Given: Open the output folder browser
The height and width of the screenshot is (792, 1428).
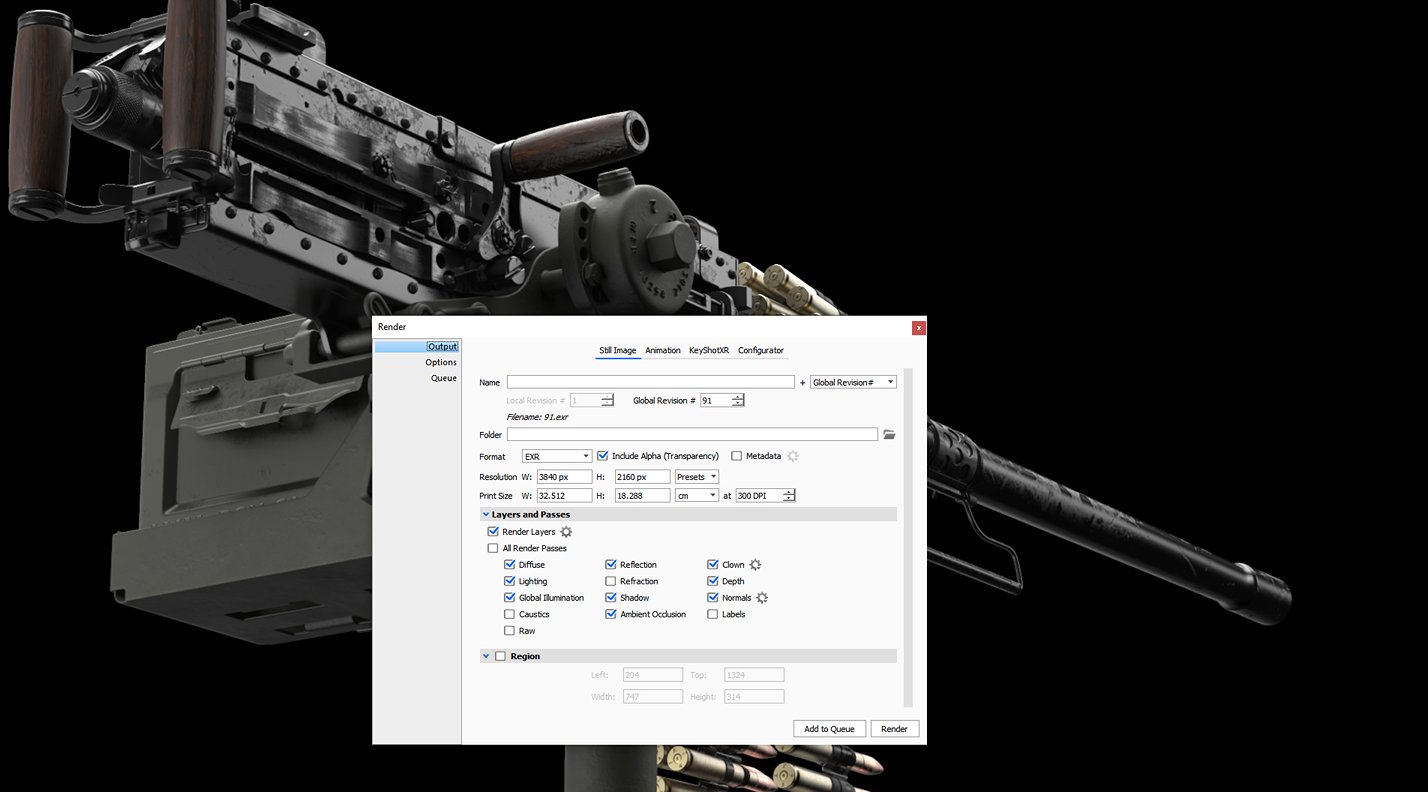Looking at the screenshot, I should pyautogui.click(x=889, y=434).
